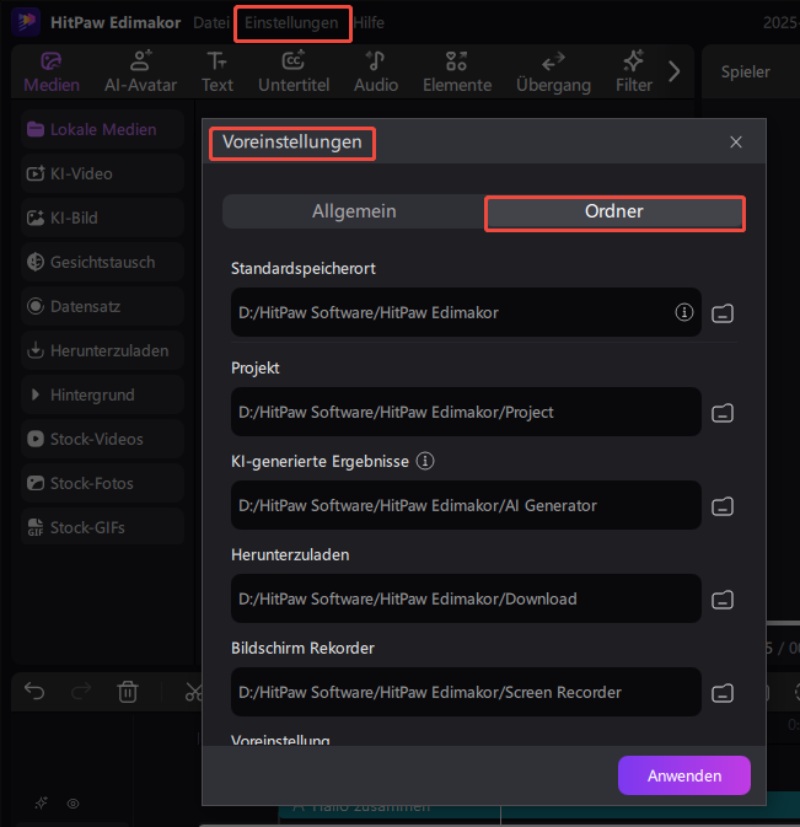Click the Standardspeicherort path field
The image size is (800, 827).
pos(466,312)
